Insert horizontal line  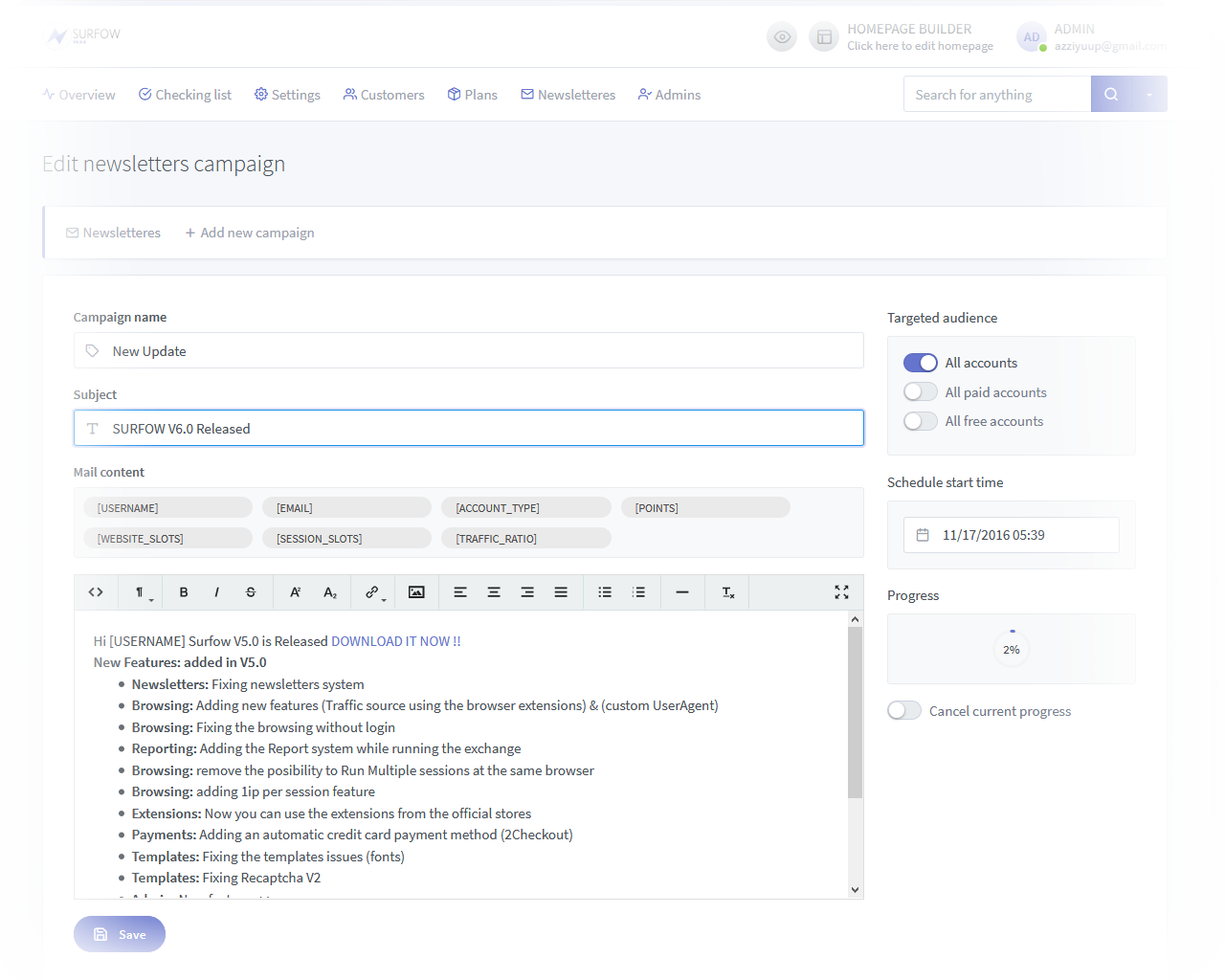[682, 592]
